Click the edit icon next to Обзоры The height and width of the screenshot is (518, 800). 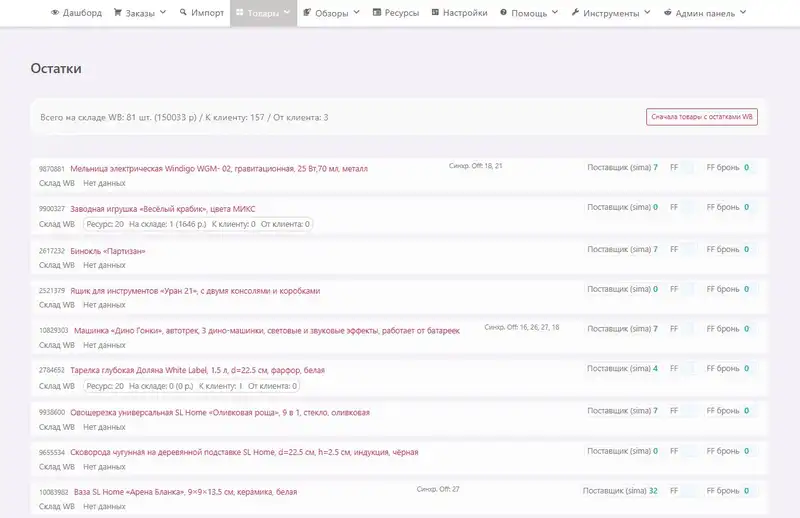point(307,12)
